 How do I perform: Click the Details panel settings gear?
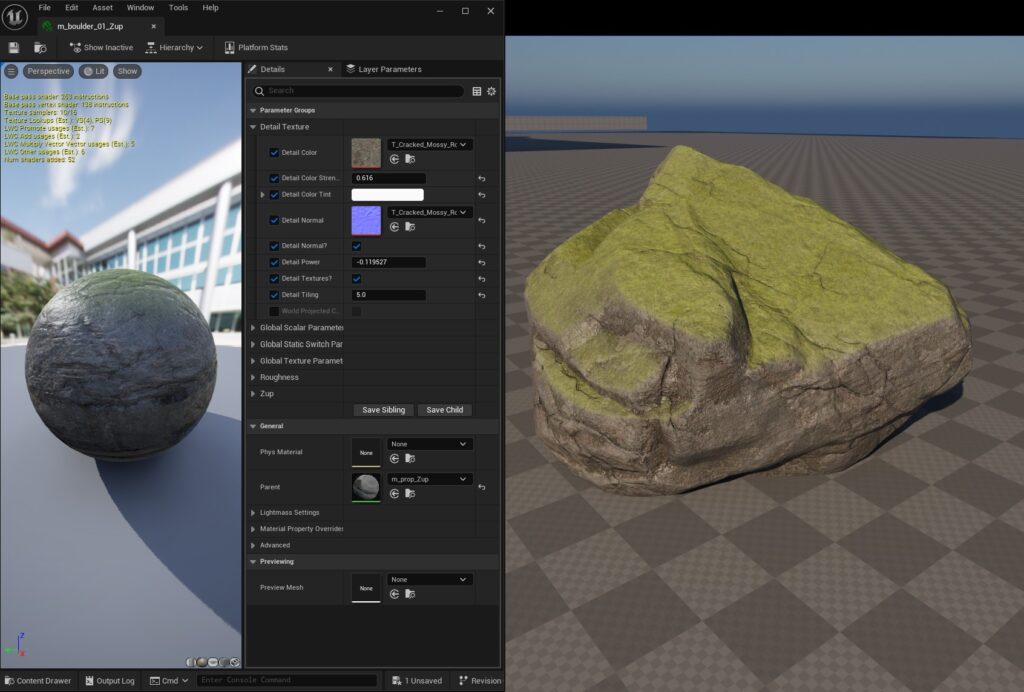point(491,91)
